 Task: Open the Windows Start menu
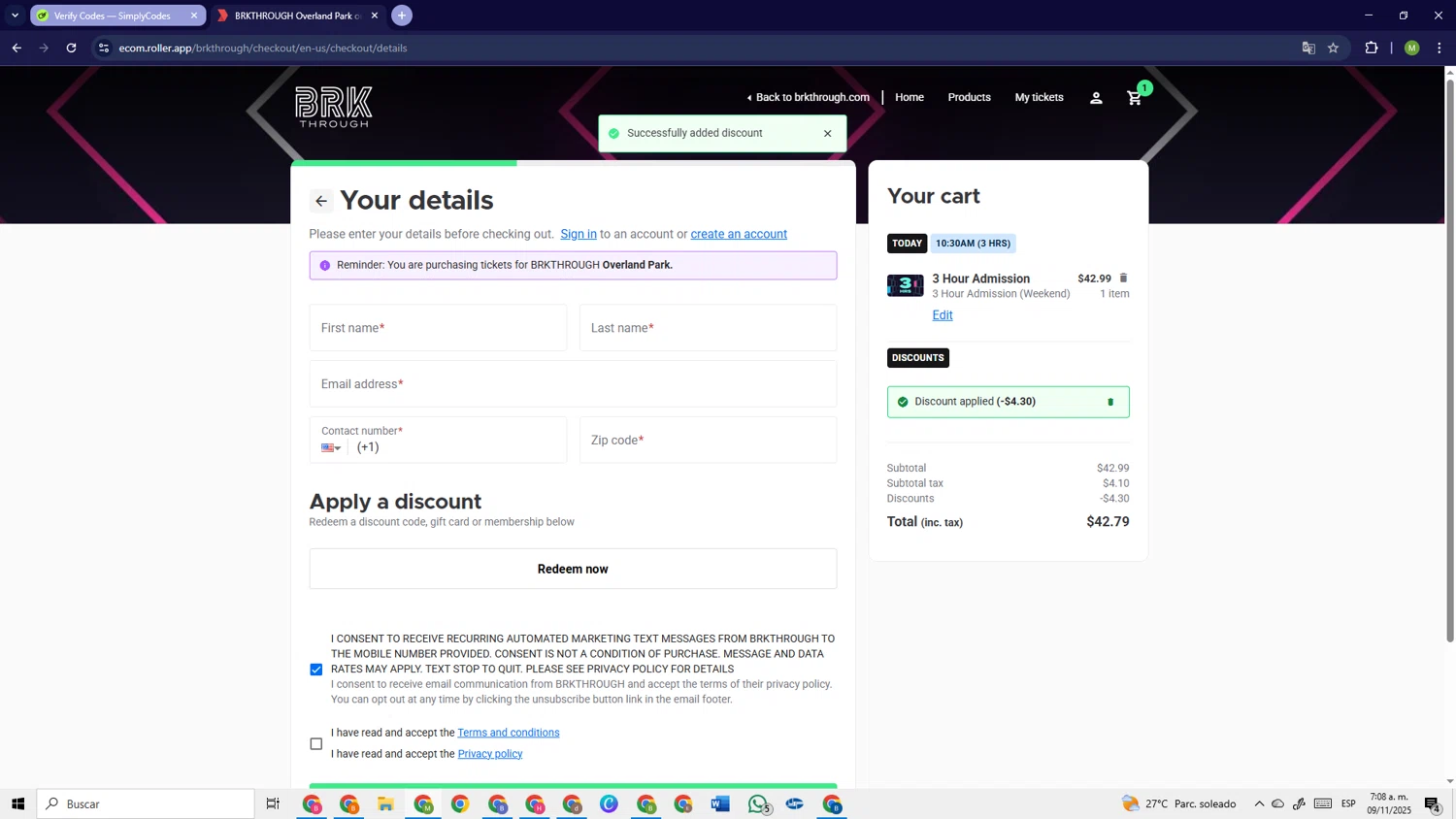[x=17, y=803]
